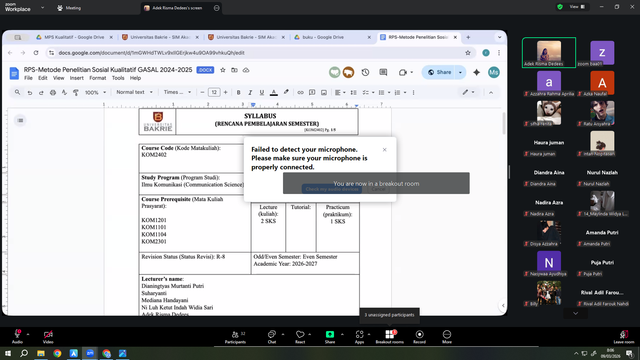The image size is (640, 360).
Task: Decrease font size minus button
Action: (202, 93)
